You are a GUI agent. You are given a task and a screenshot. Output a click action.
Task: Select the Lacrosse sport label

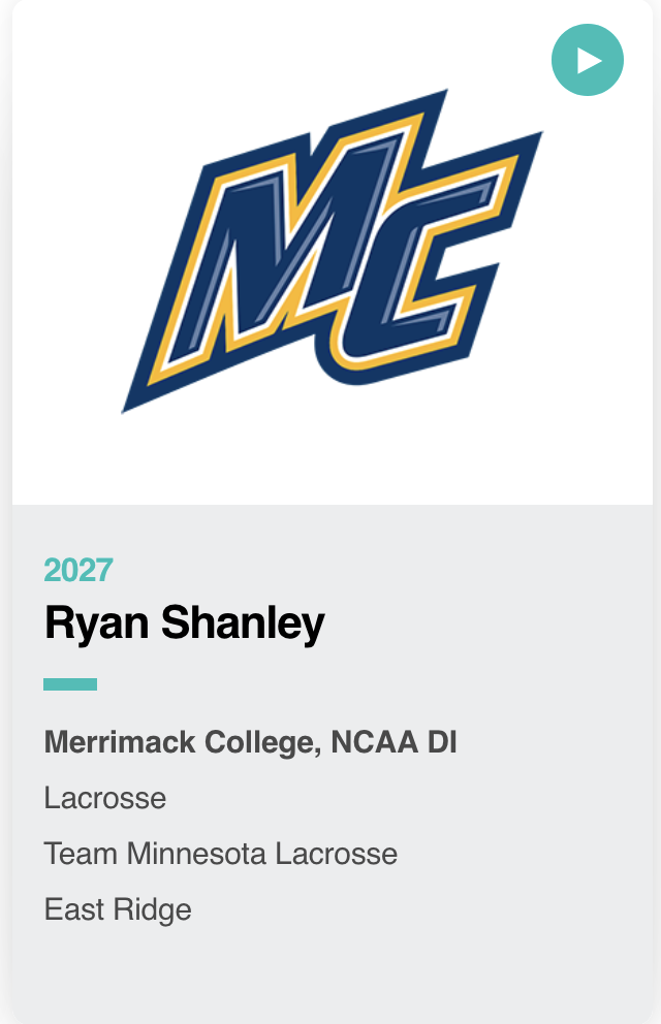pyautogui.click(x=105, y=798)
